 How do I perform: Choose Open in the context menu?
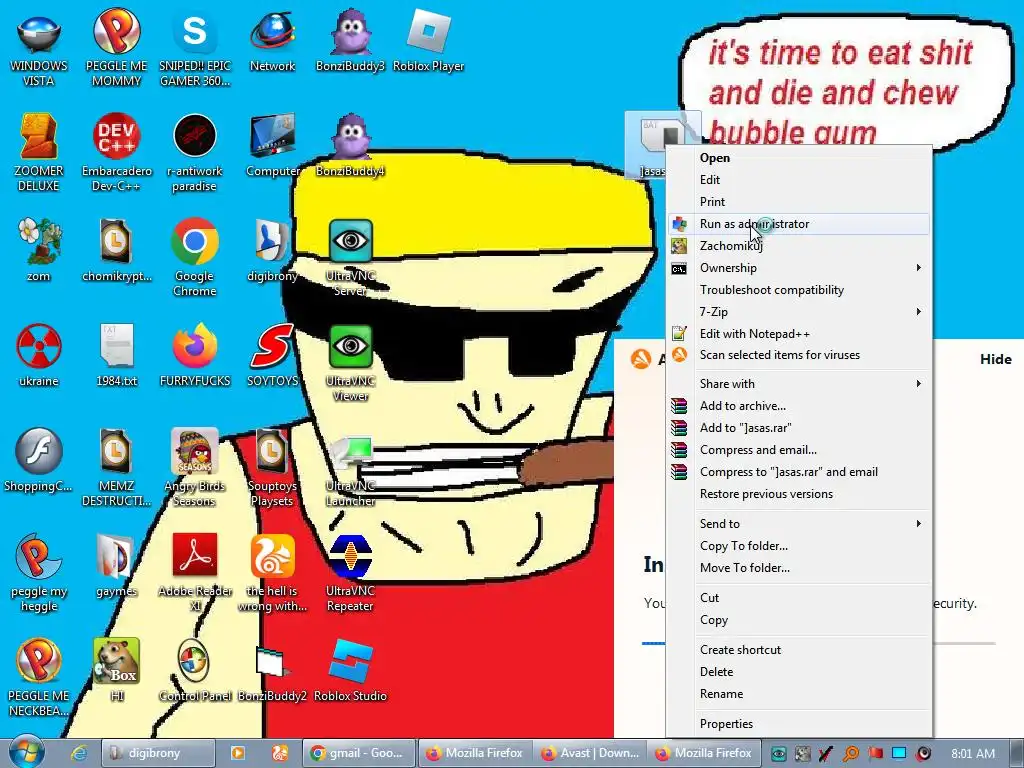pos(799,157)
